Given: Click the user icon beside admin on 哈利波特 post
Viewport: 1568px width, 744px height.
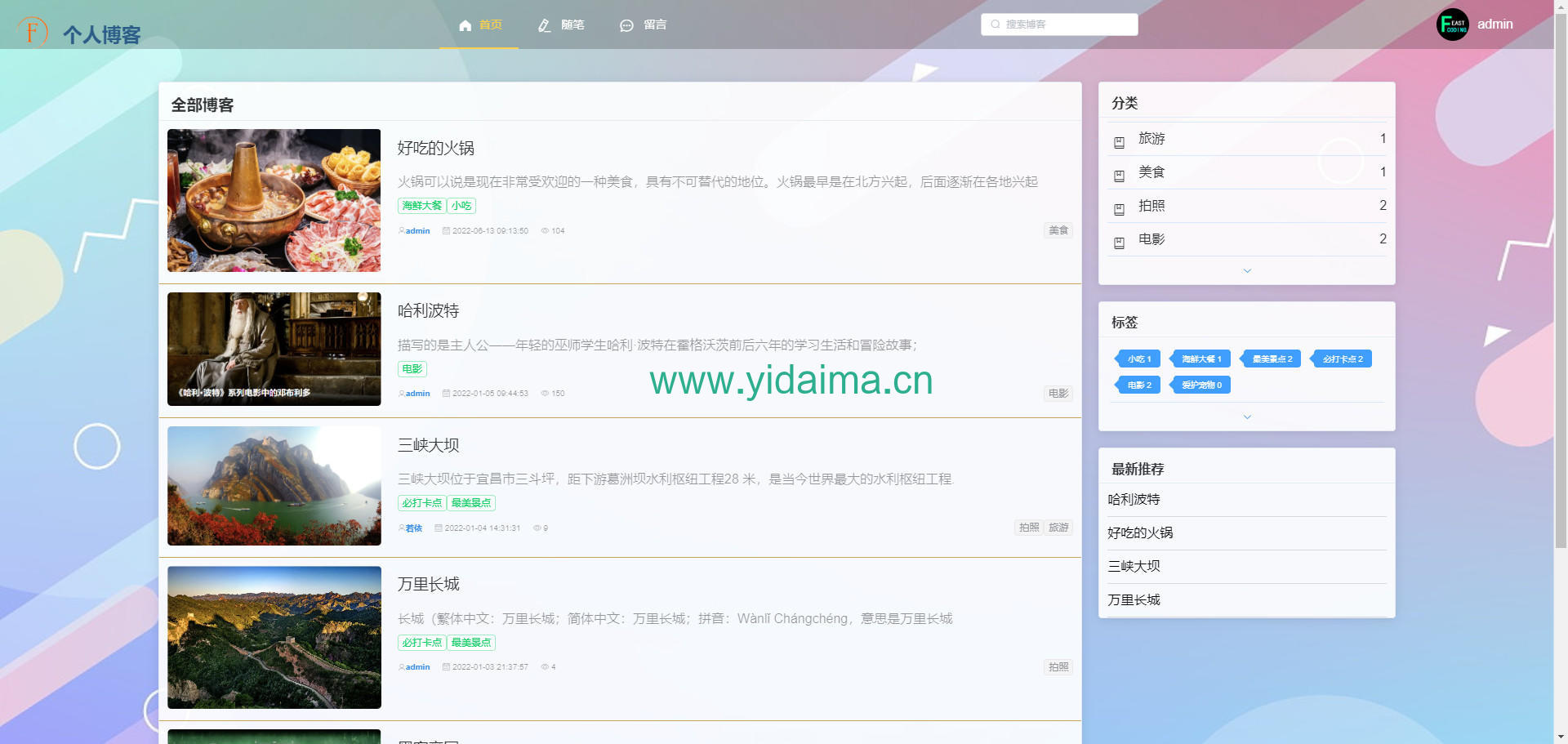Looking at the screenshot, I should [401, 394].
